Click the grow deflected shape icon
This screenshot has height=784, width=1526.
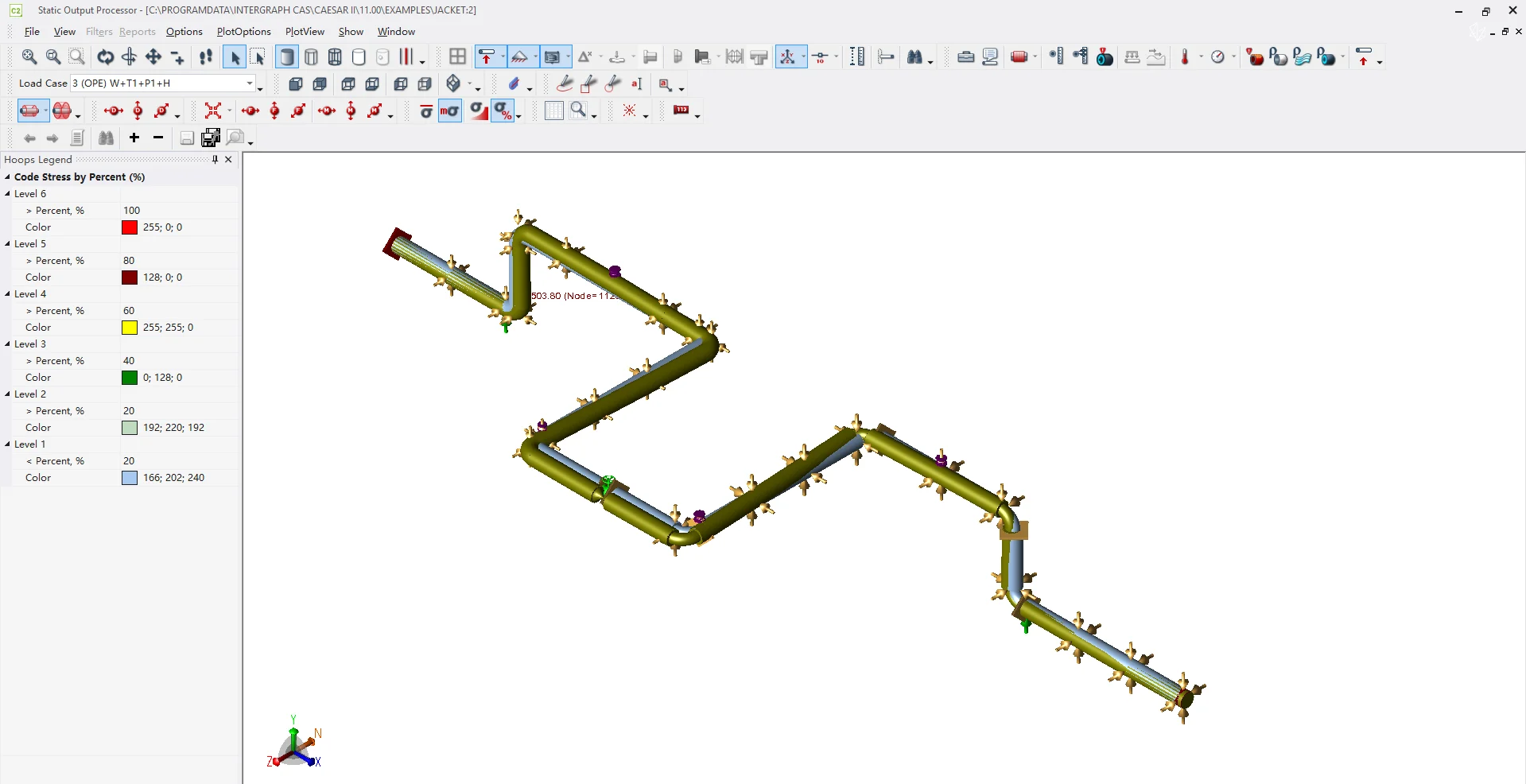click(62, 111)
